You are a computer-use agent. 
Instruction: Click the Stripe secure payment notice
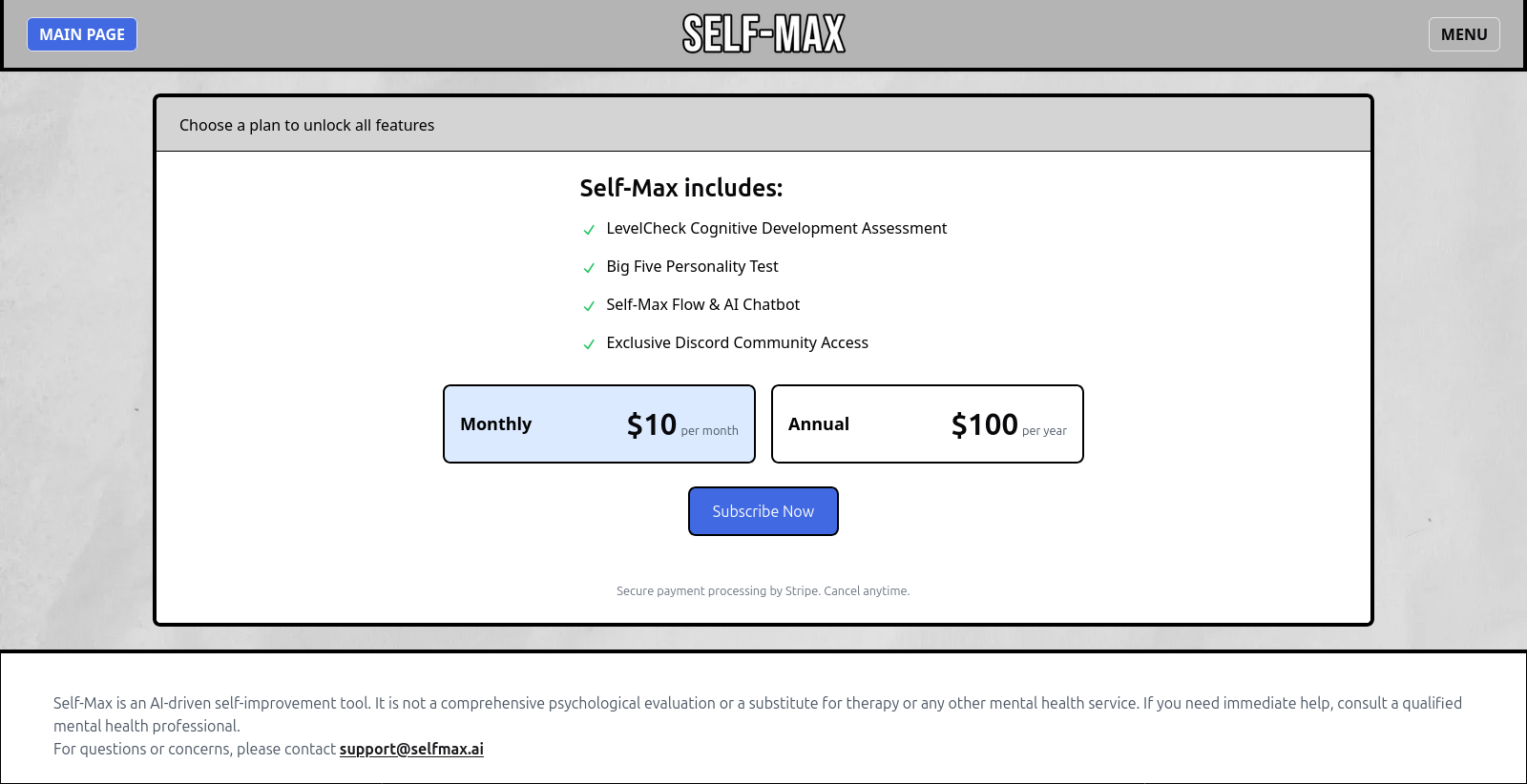pos(763,591)
